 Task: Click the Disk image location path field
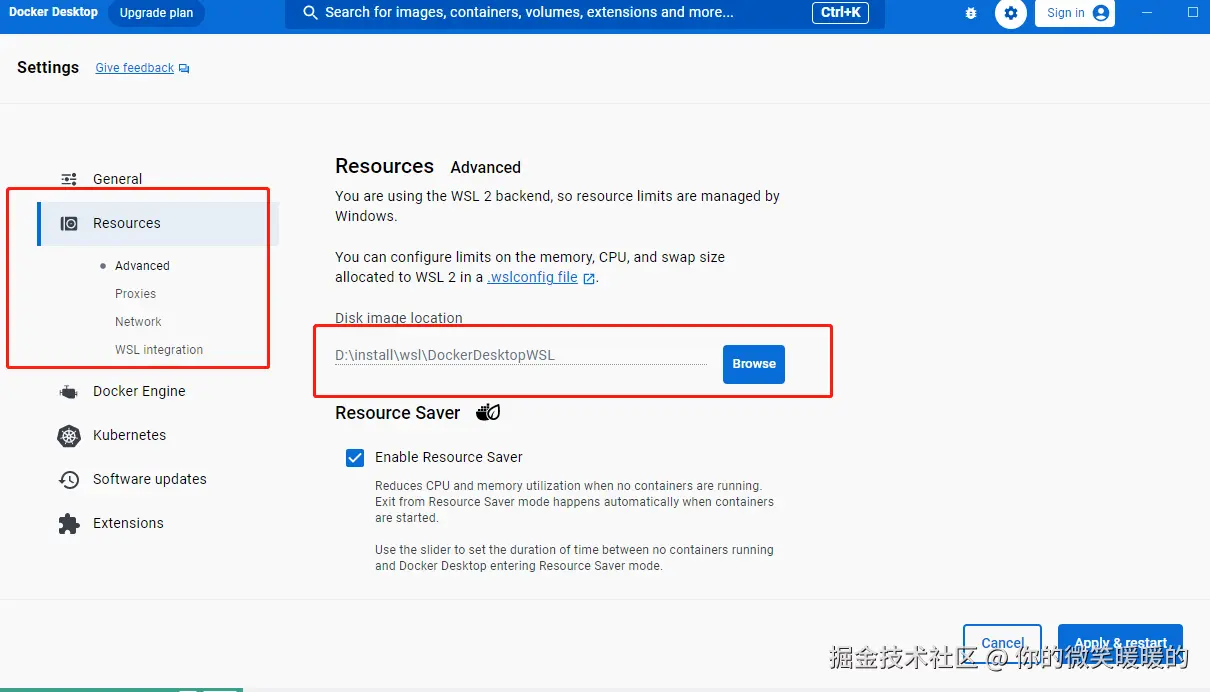(x=520, y=355)
